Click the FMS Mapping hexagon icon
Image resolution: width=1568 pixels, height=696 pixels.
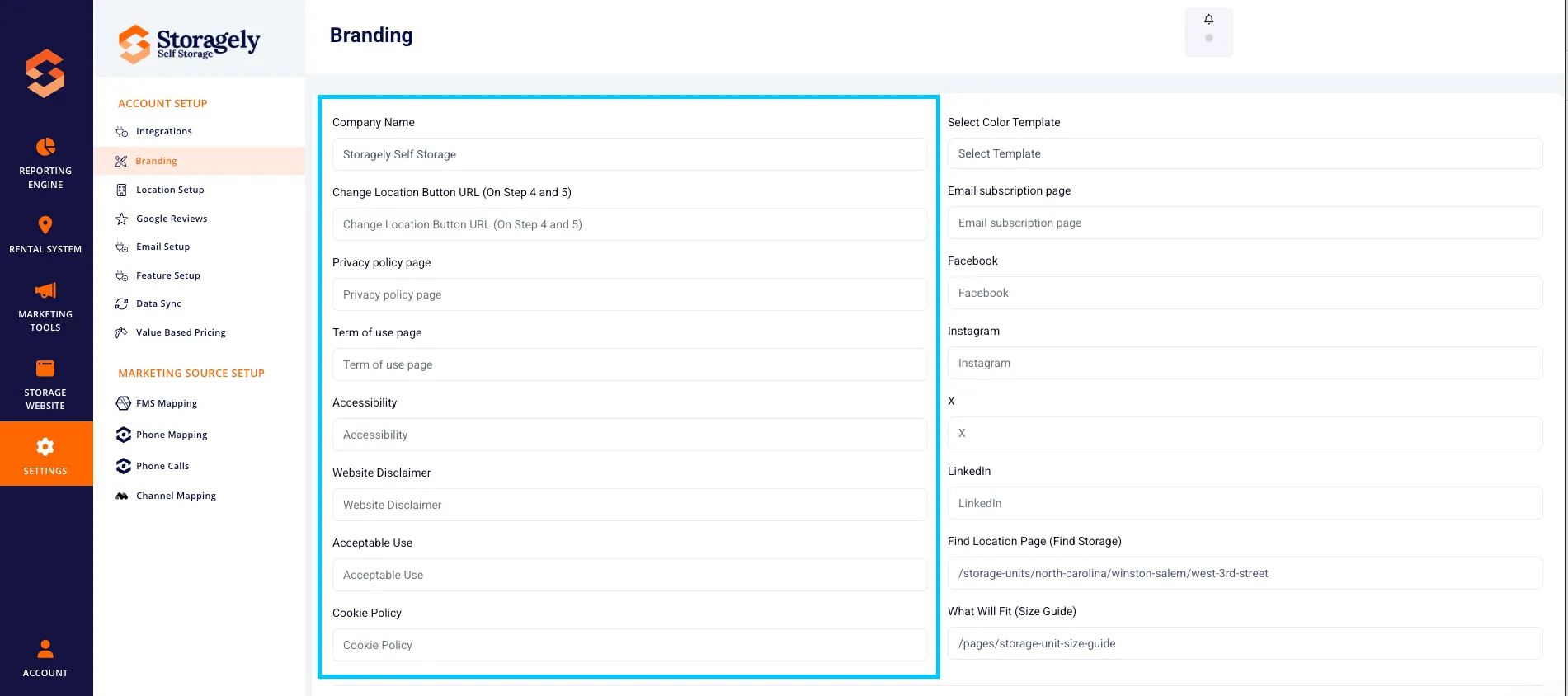124,403
